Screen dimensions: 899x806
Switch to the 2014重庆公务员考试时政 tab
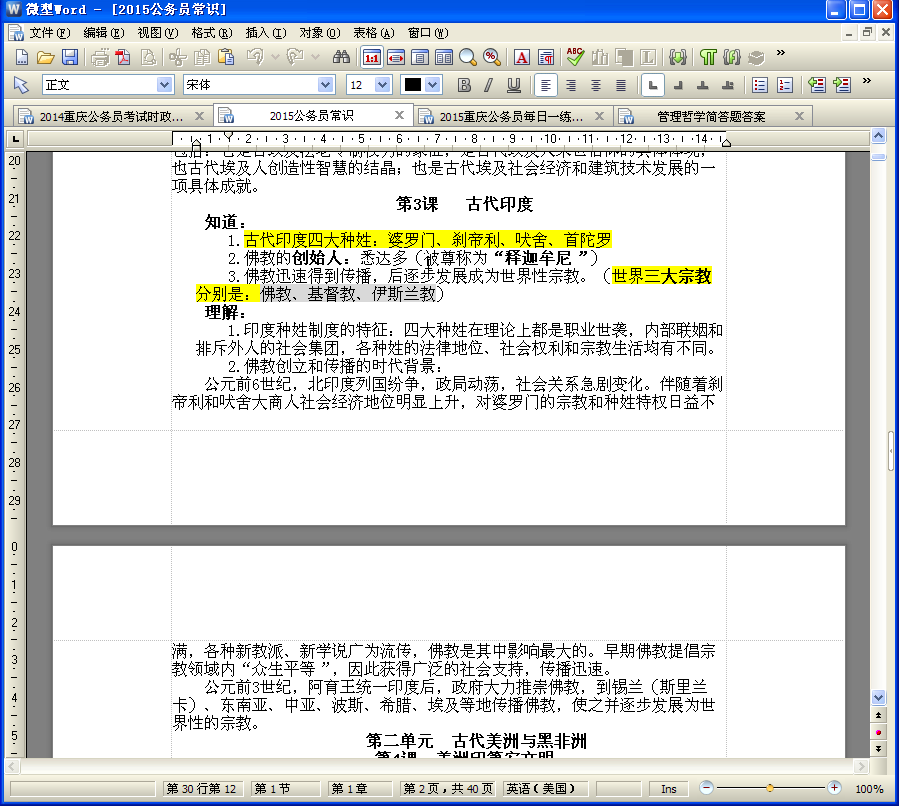(111, 116)
